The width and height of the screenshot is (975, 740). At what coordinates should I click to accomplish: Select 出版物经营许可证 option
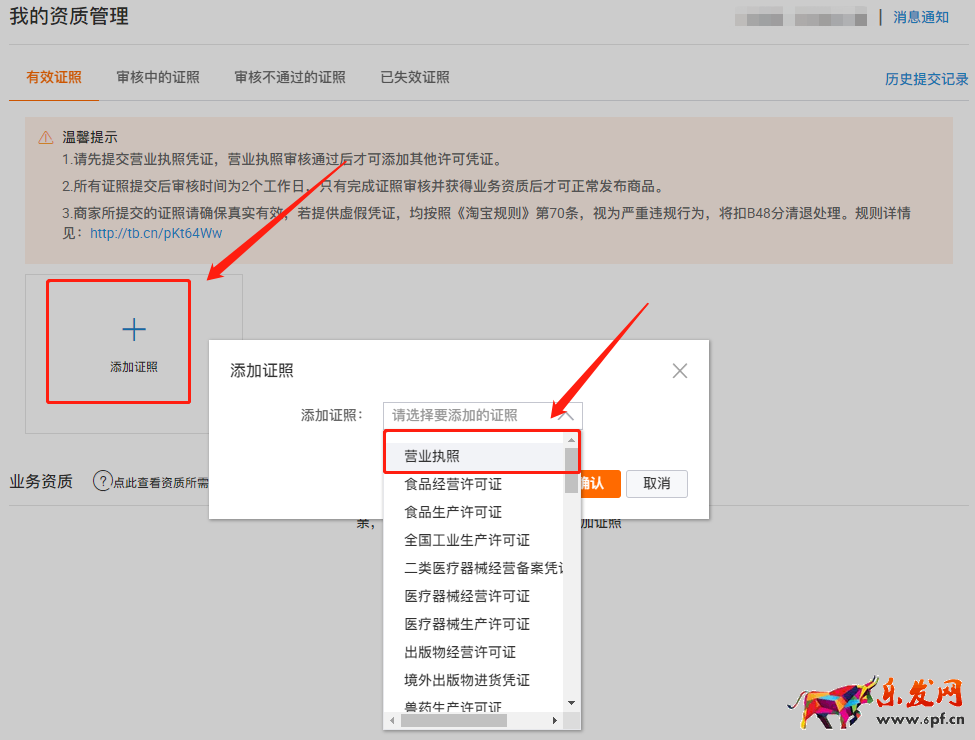coord(460,652)
